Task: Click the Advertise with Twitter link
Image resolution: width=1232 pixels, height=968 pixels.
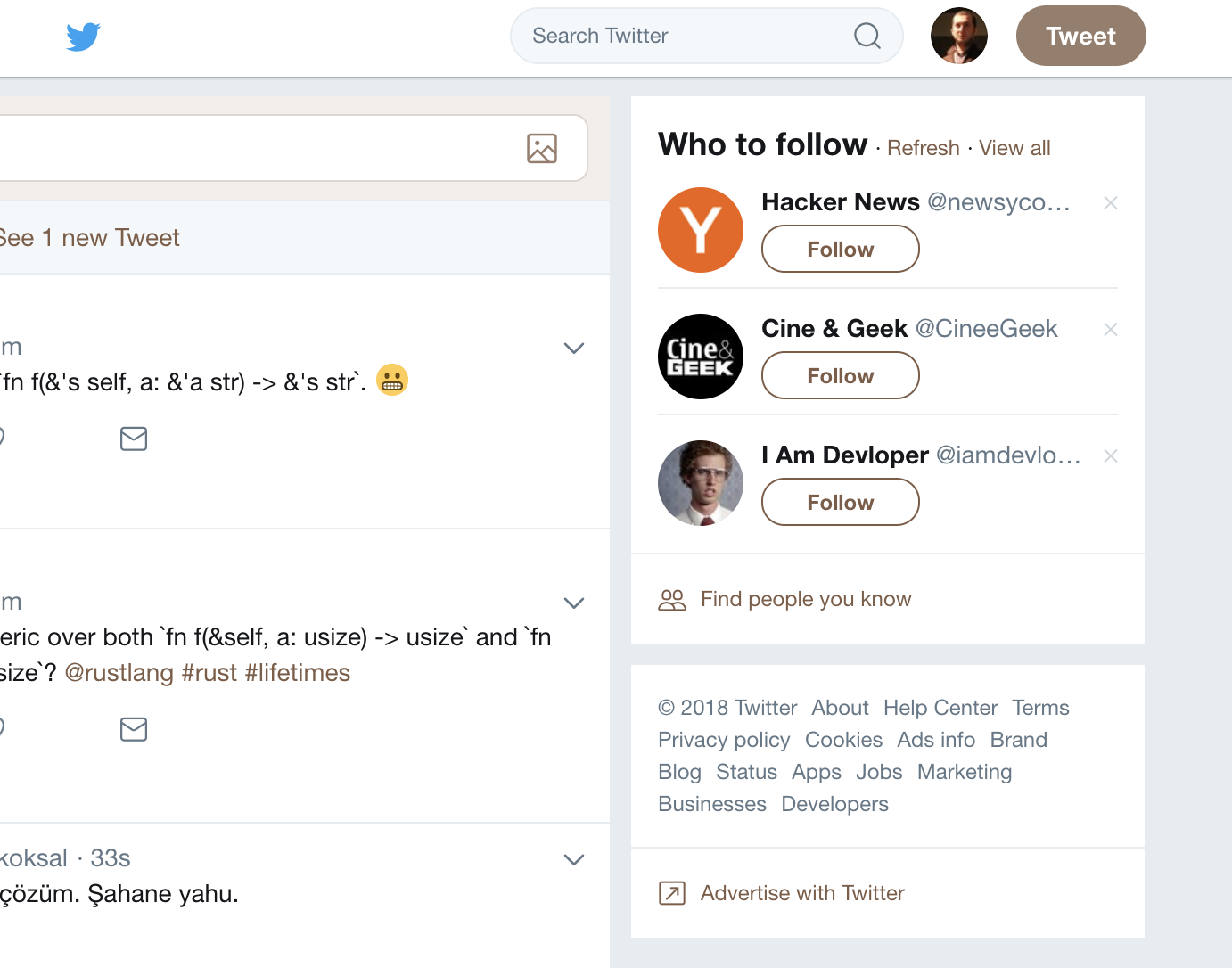Action: pyautogui.click(x=801, y=893)
